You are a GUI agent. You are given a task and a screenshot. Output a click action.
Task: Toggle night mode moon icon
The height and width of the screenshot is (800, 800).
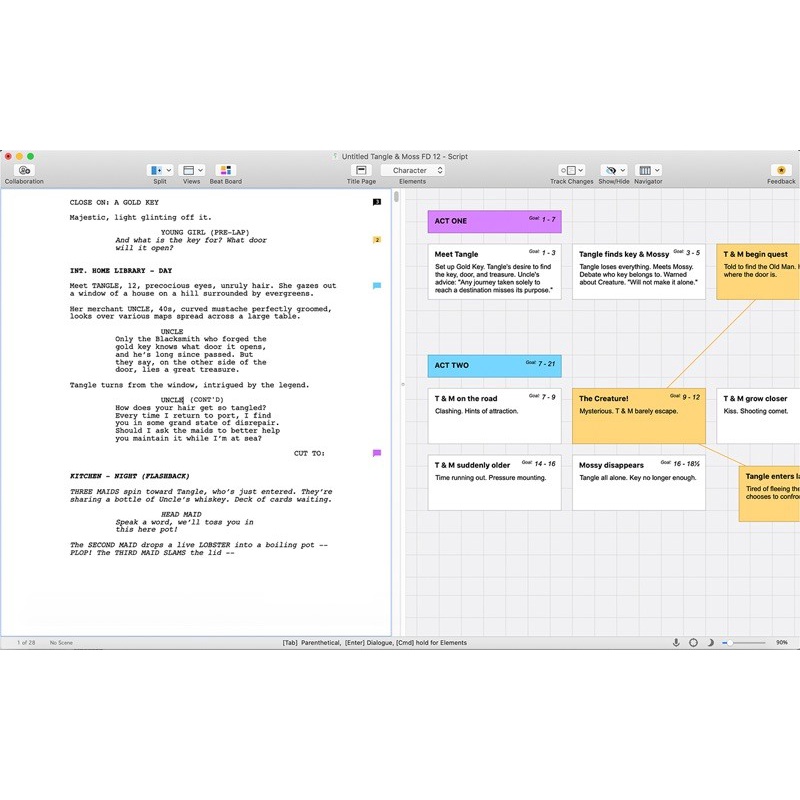710,642
